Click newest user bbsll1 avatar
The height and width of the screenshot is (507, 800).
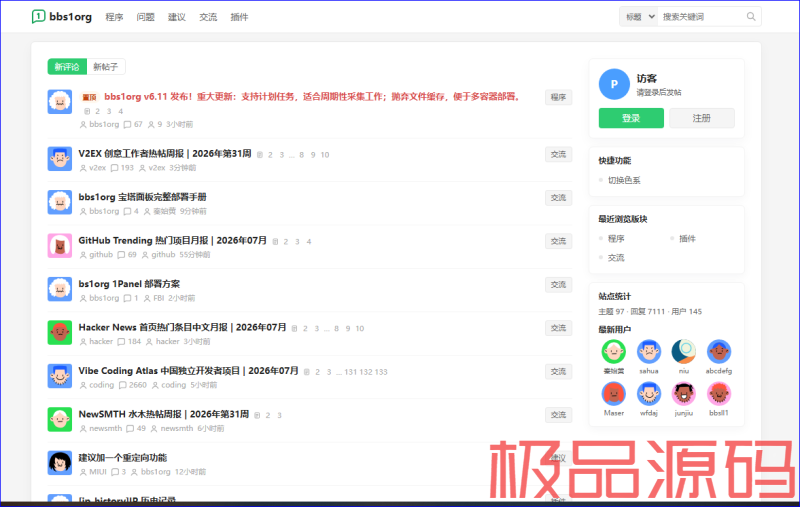[x=719, y=393]
